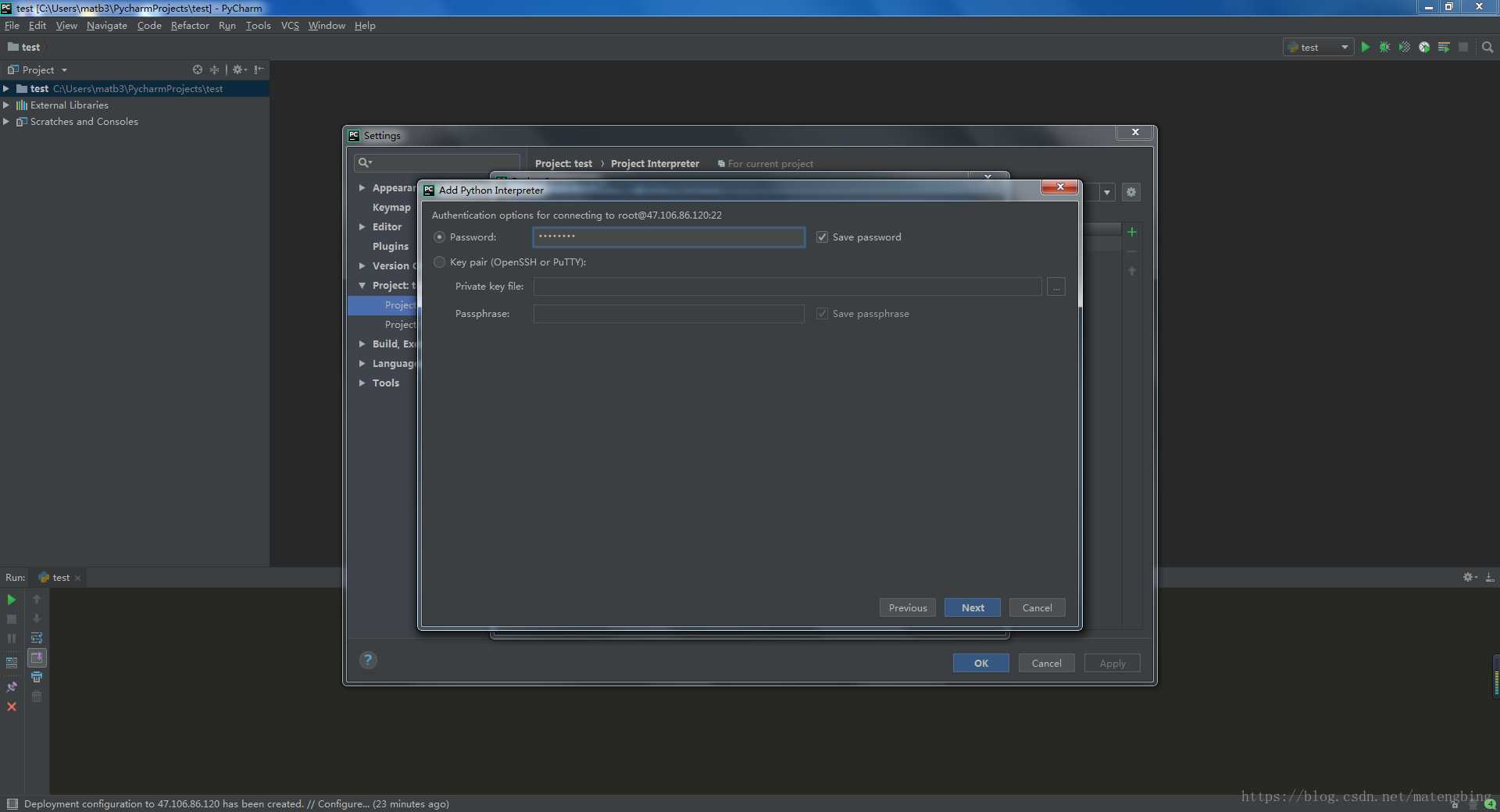Click tool window toggle in status bar corner

click(12, 804)
